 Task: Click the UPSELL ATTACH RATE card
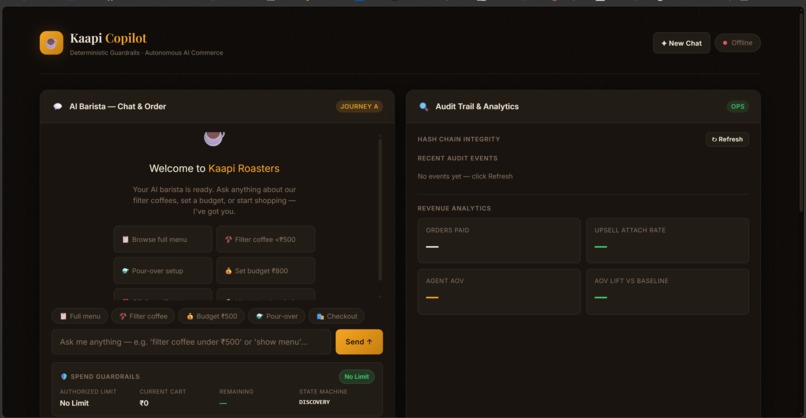667,241
